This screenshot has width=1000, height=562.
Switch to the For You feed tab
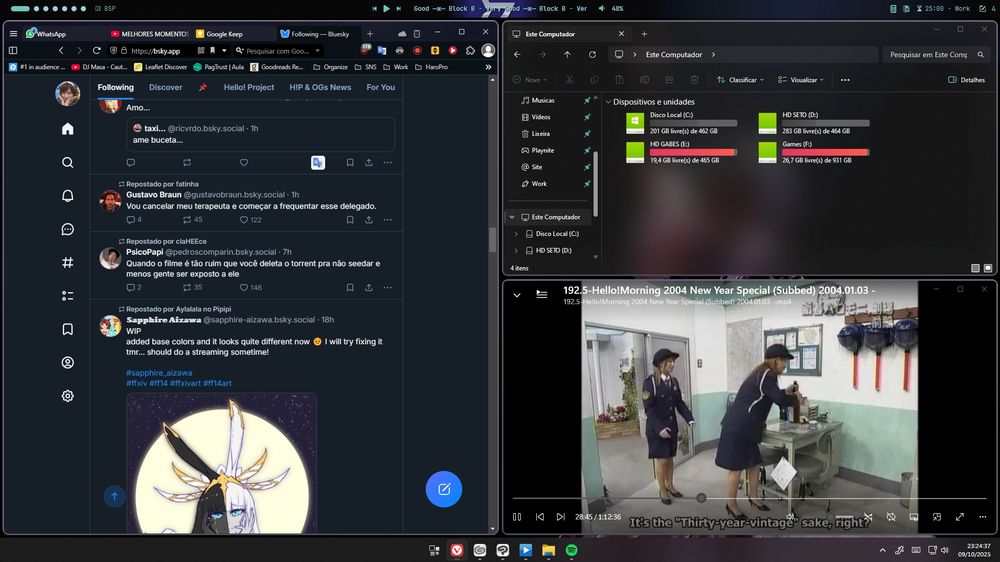pos(381,87)
